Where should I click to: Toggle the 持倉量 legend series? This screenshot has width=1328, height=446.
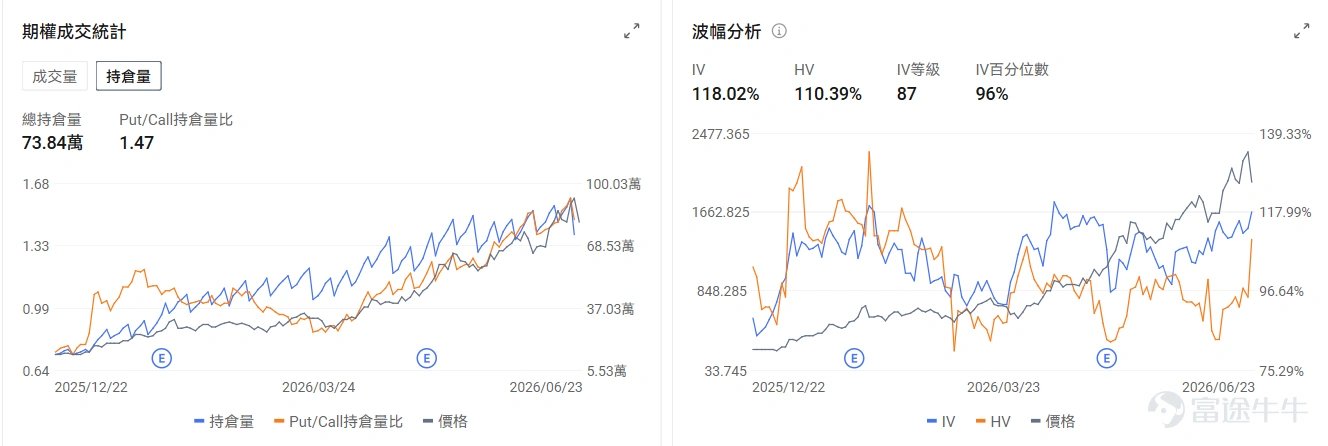click(224, 421)
